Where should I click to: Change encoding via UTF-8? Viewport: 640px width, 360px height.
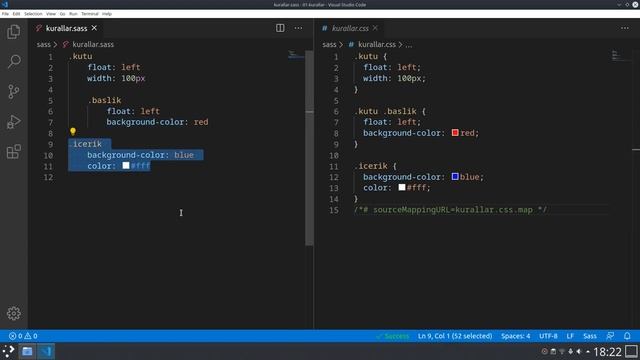click(548, 336)
